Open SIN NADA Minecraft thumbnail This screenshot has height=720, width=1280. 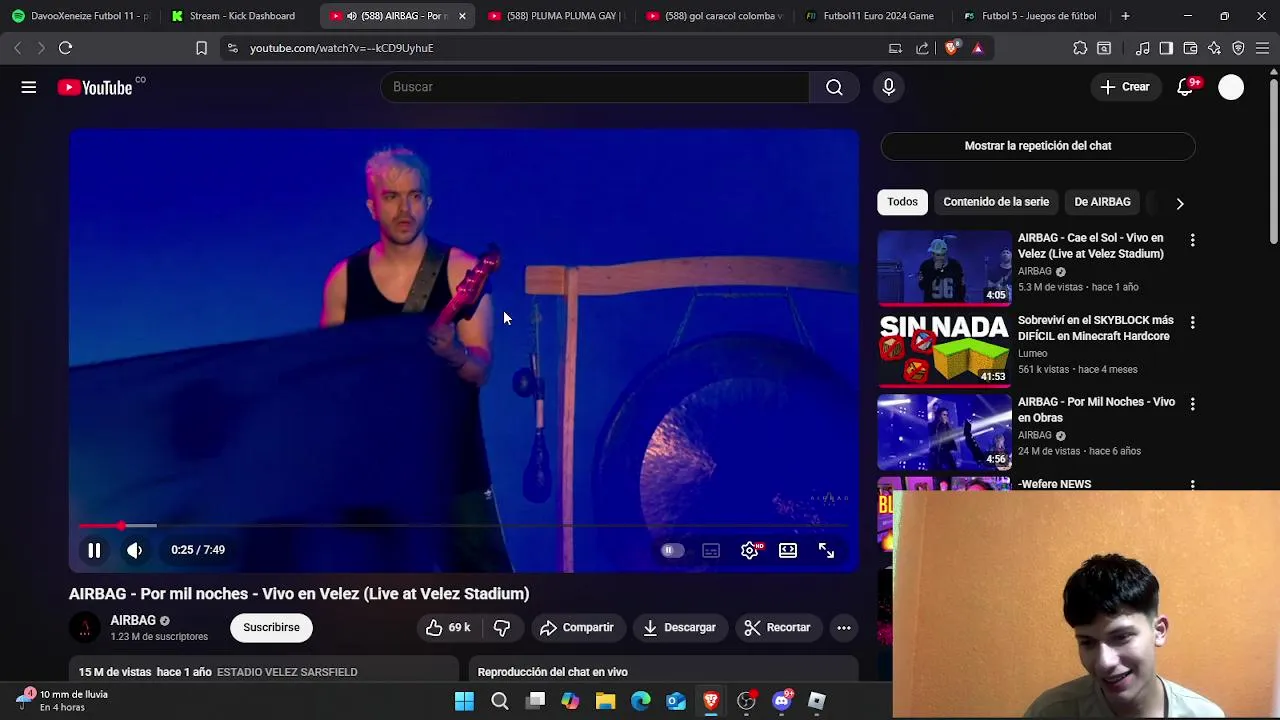click(x=945, y=350)
